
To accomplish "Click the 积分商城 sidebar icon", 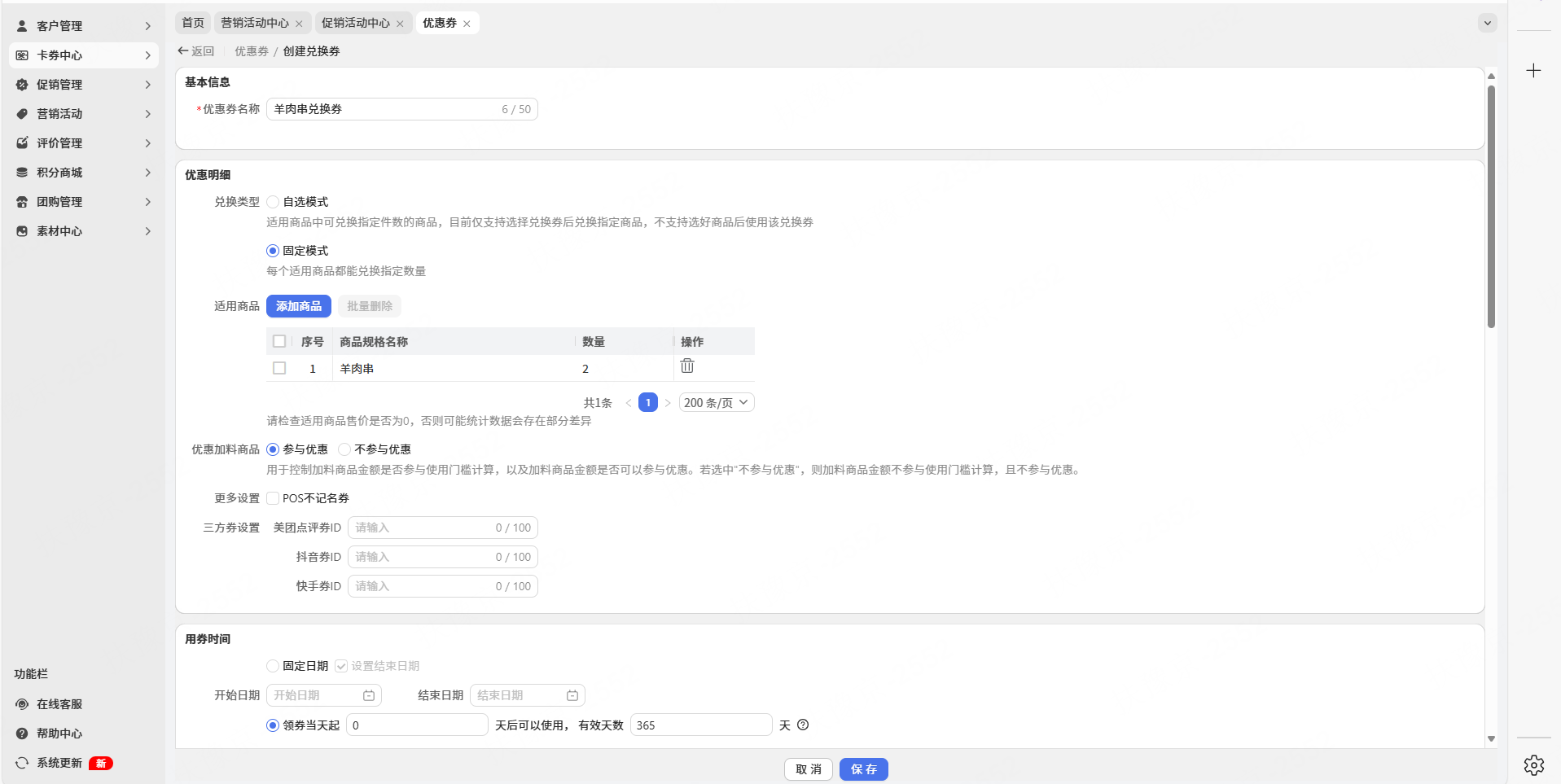I will [22, 173].
